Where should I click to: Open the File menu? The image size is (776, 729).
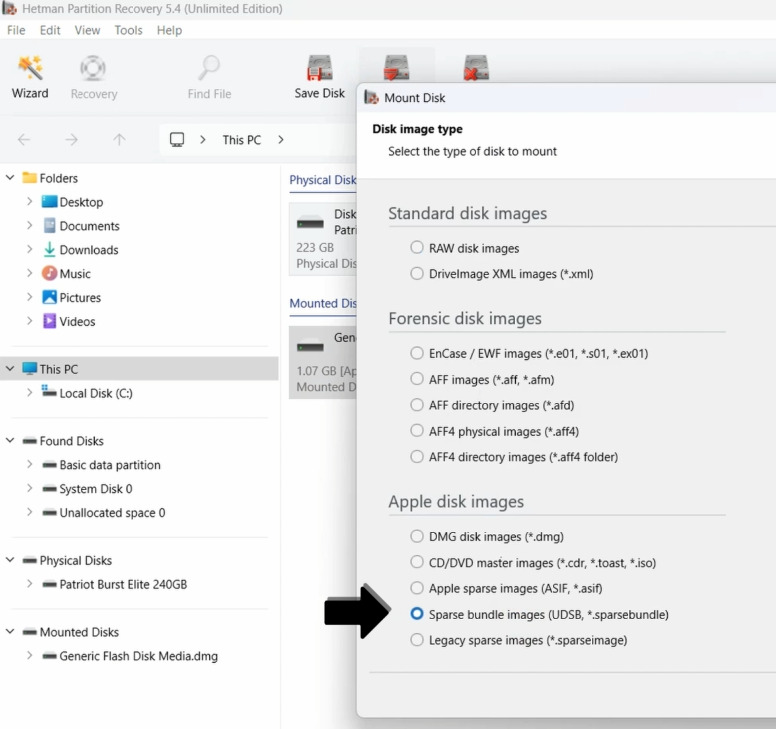pyautogui.click(x=16, y=30)
